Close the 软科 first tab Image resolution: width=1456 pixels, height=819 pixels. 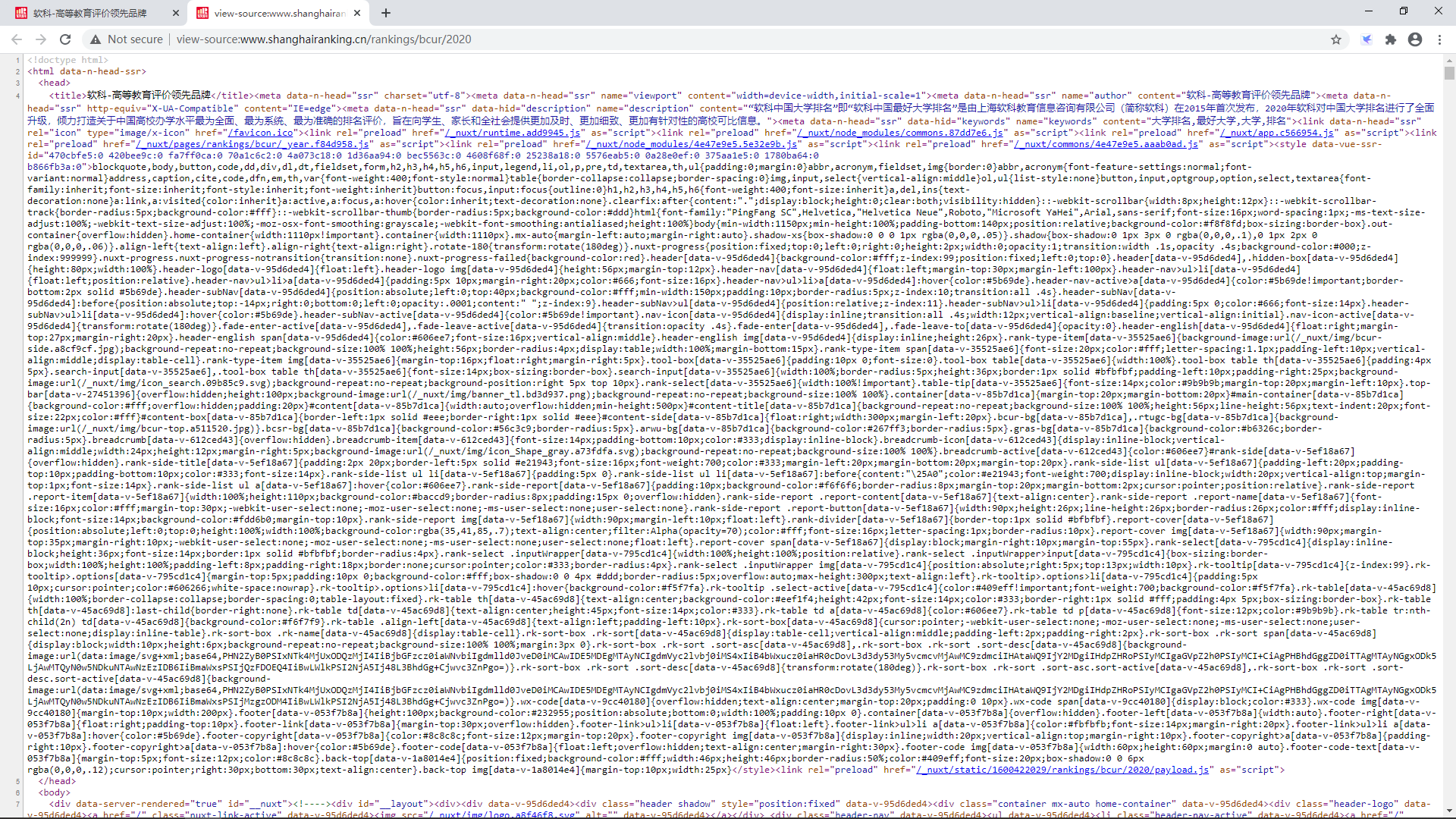coord(176,13)
